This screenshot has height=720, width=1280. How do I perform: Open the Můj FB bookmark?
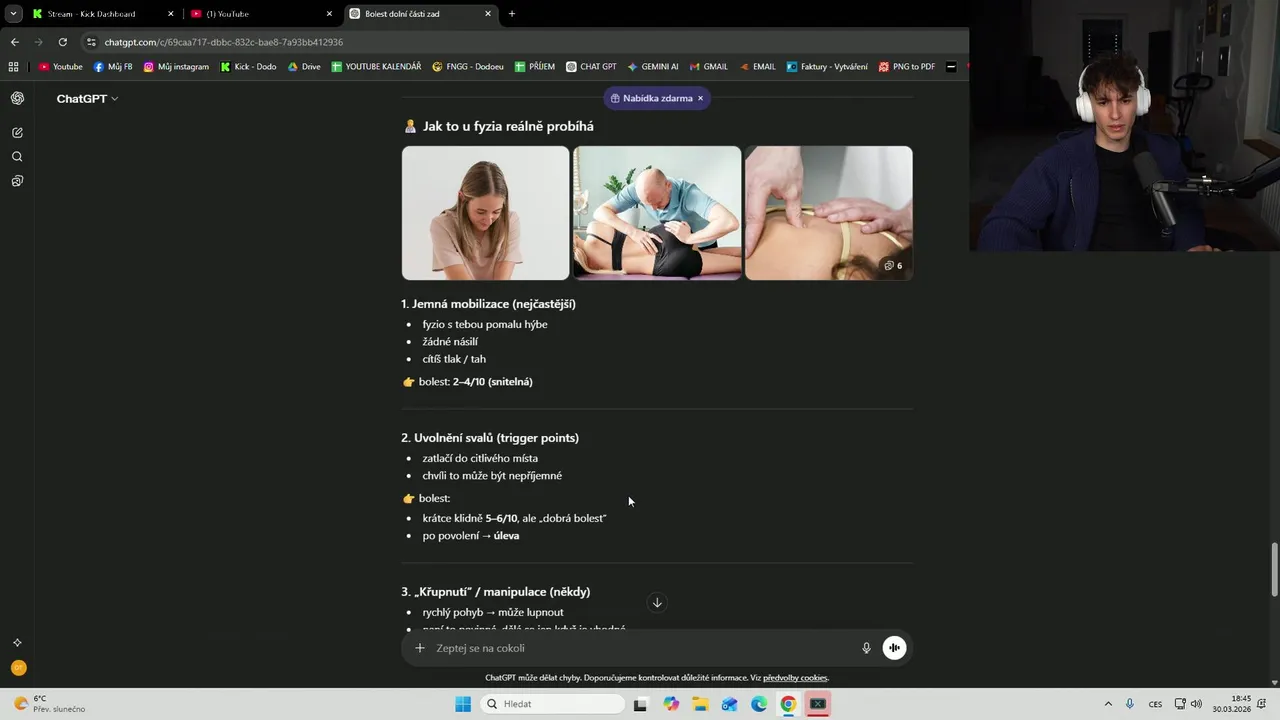(113, 67)
